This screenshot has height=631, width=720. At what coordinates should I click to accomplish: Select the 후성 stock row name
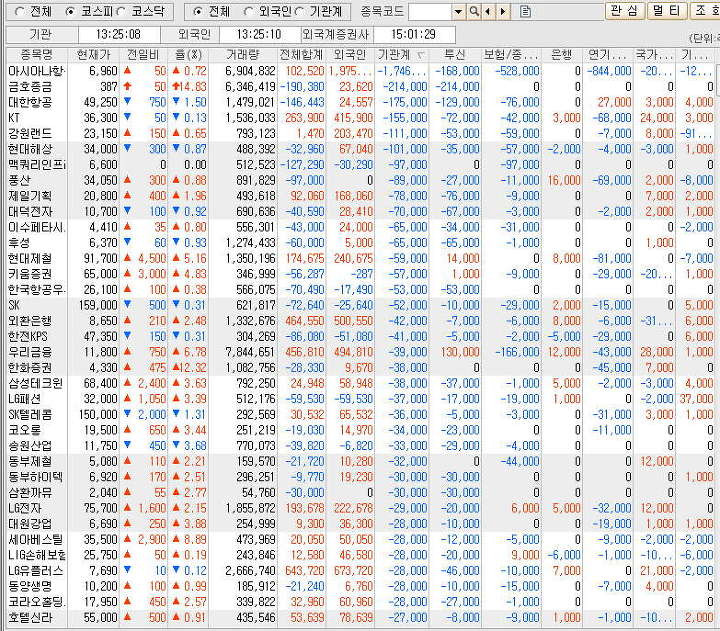click(x=19, y=243)
